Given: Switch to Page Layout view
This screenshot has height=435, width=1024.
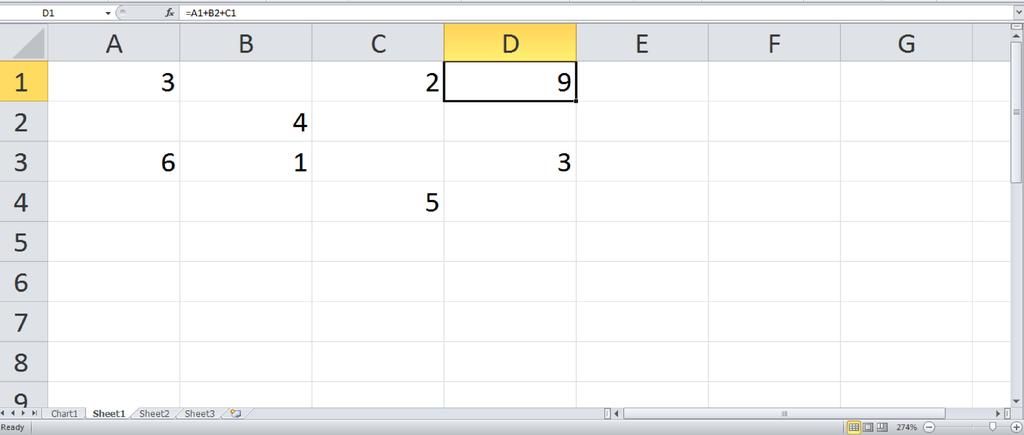Looking at the screenshot, I should point(868,427).
